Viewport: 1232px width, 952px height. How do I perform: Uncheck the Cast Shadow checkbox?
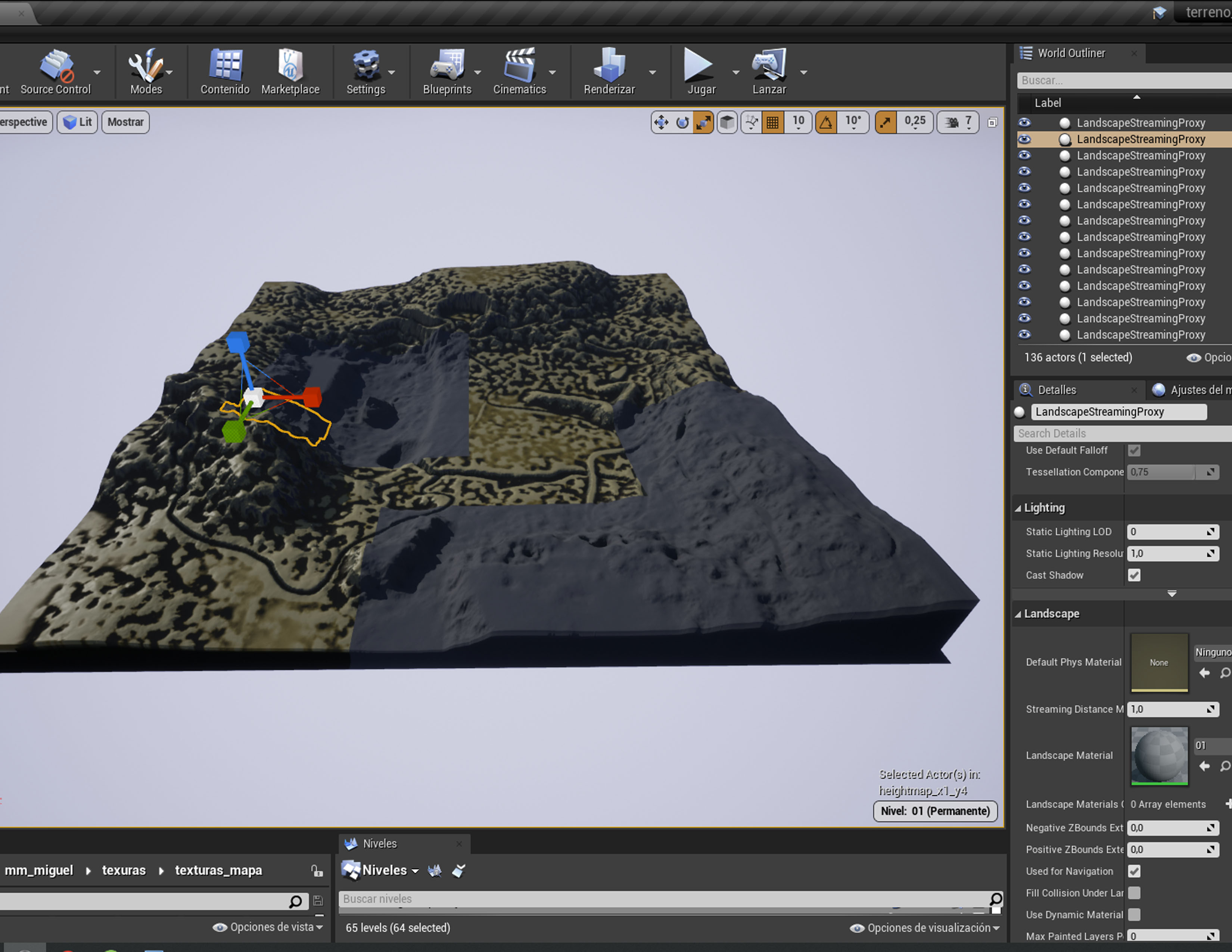[x=1134, y=575]
